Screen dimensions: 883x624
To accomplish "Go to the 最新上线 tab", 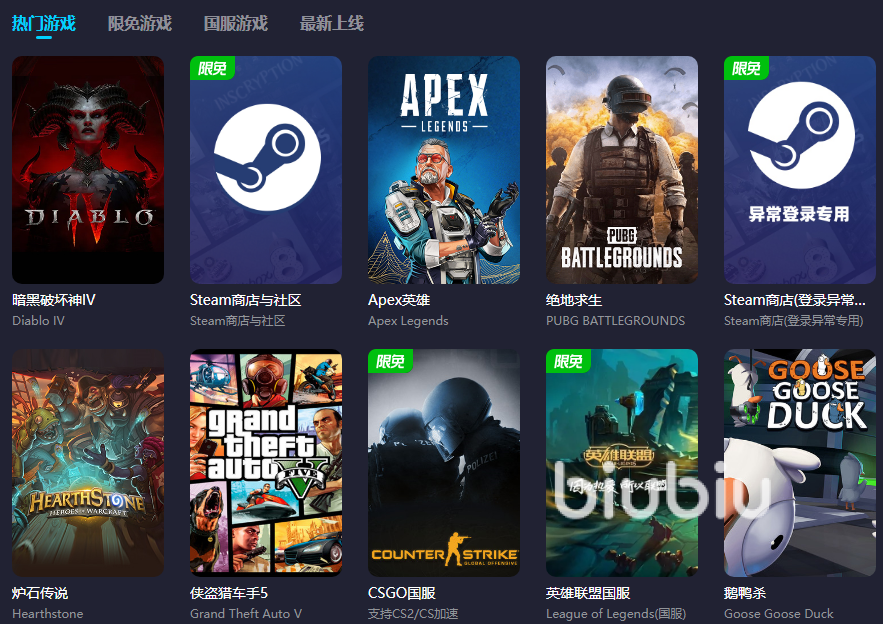I will pos(331,23).
